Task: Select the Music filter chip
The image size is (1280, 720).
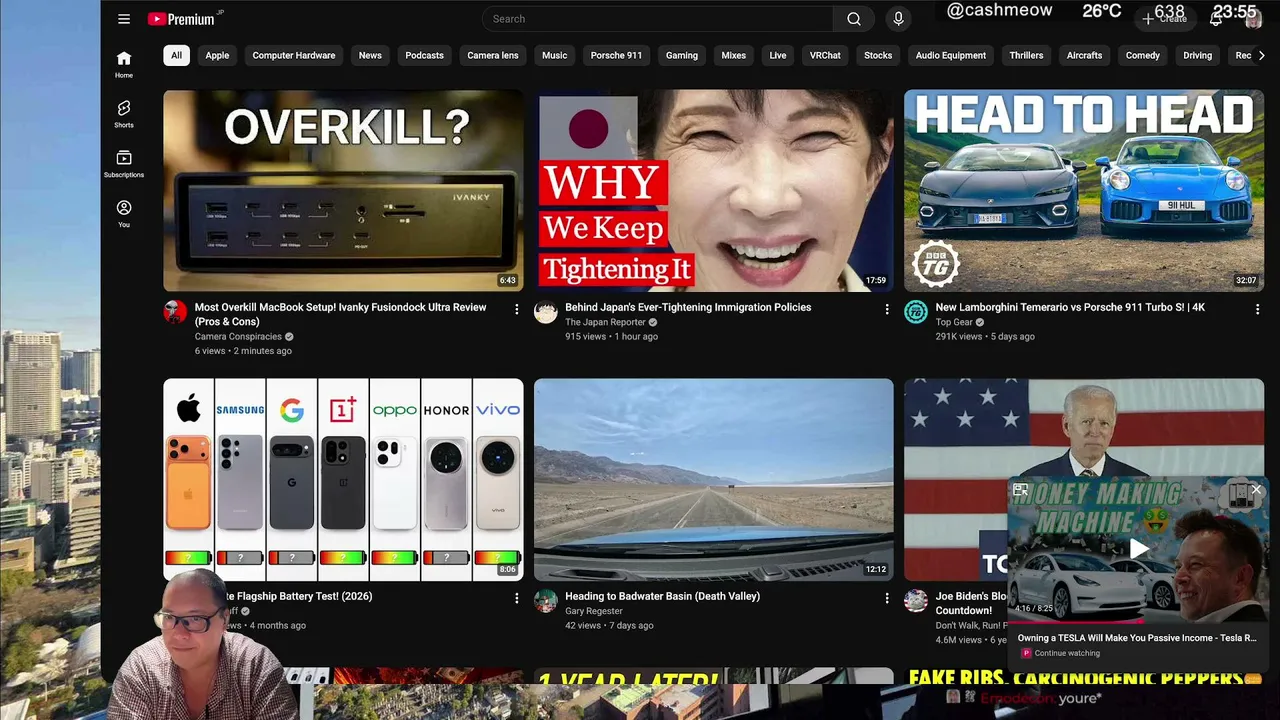Action: pyautogui.click(x=554, y=56)
